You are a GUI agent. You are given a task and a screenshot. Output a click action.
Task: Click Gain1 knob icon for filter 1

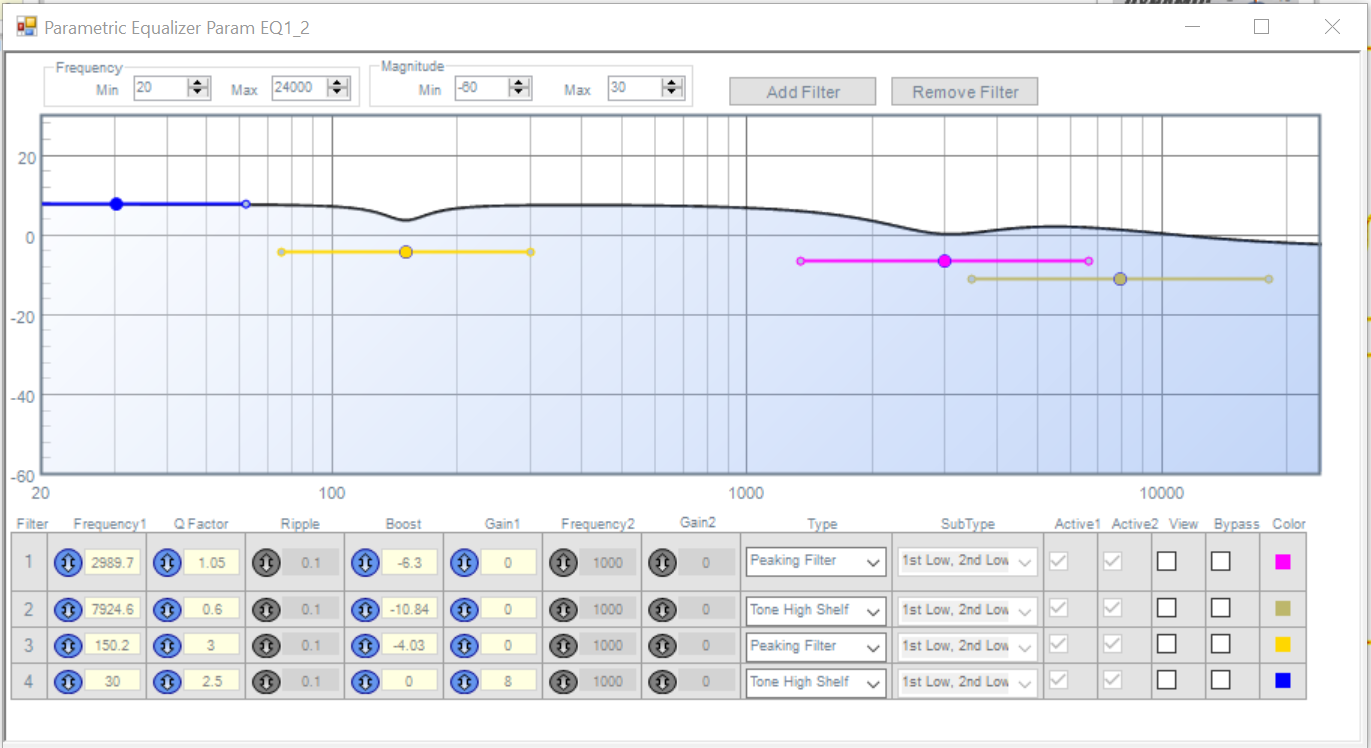point(464,563)
